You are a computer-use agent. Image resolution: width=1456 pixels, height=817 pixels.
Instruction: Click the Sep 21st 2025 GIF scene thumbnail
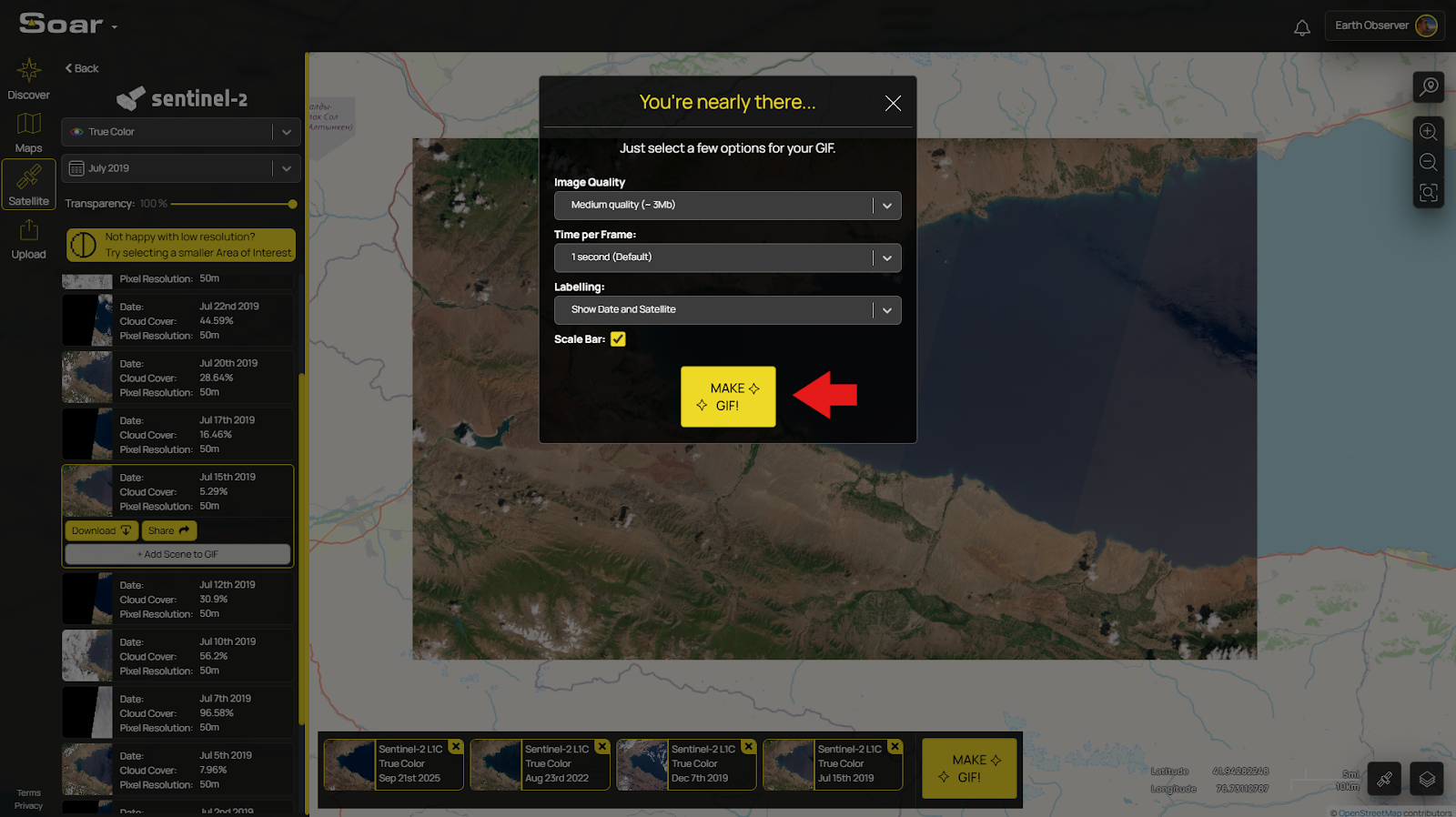(x=349, y=764)
